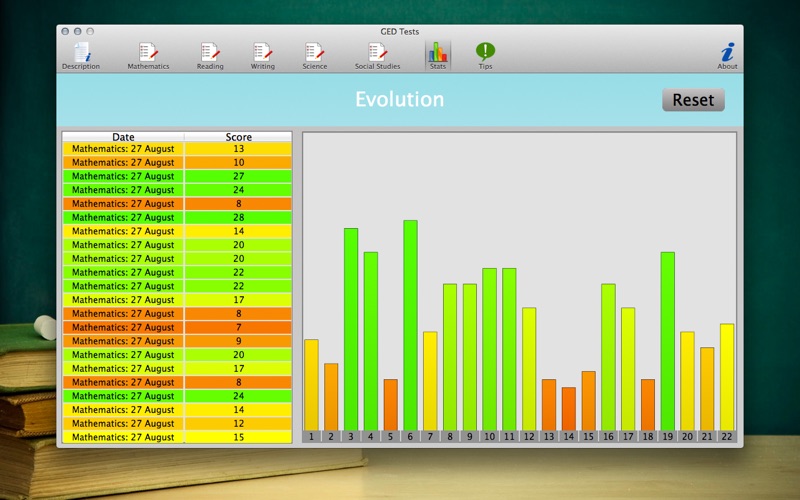Select the row with score 10
This screenshot has height=500, width=800.
pyautogui.click(x=177, y=162)
